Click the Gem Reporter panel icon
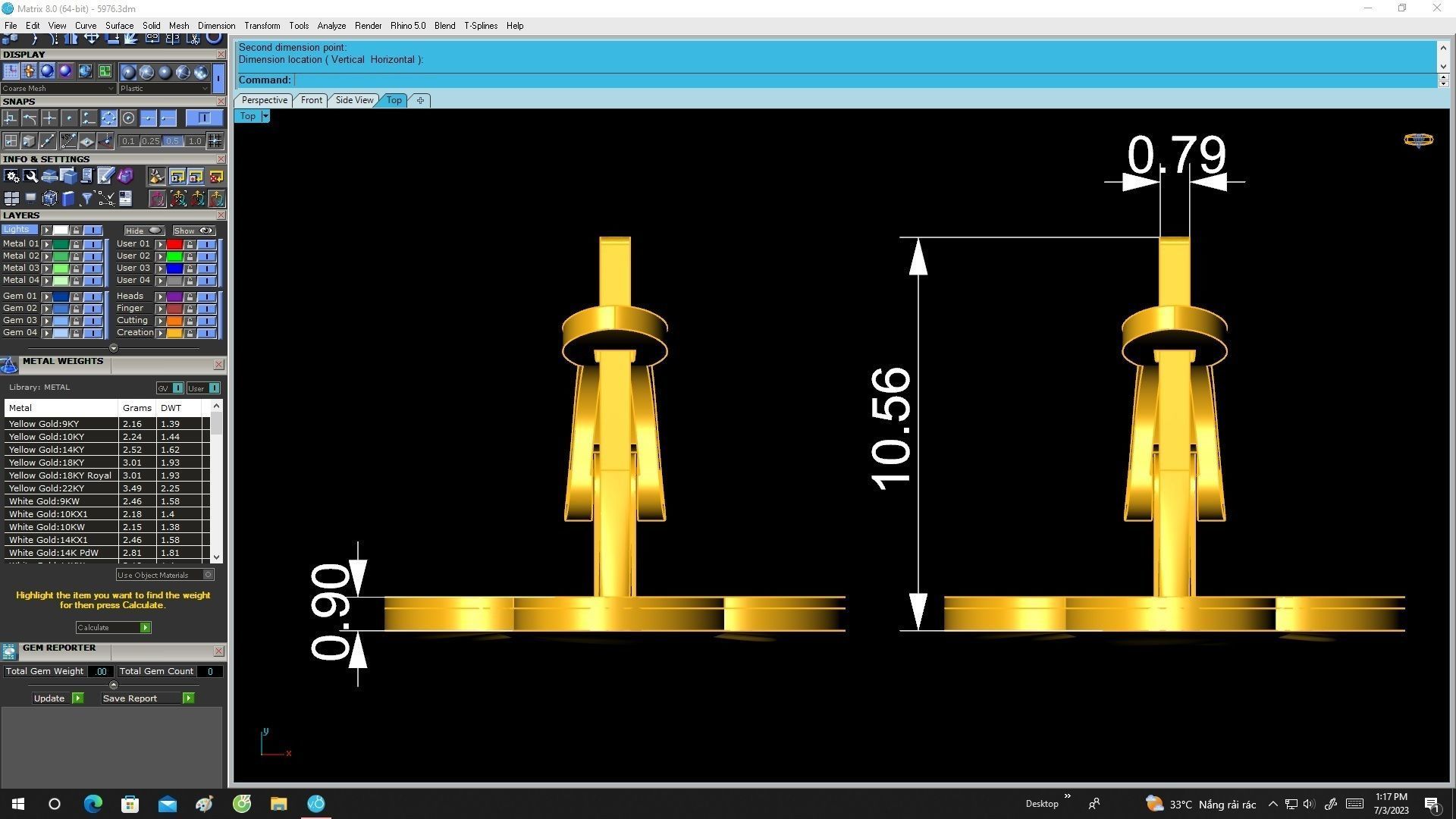 coord(9,651)
